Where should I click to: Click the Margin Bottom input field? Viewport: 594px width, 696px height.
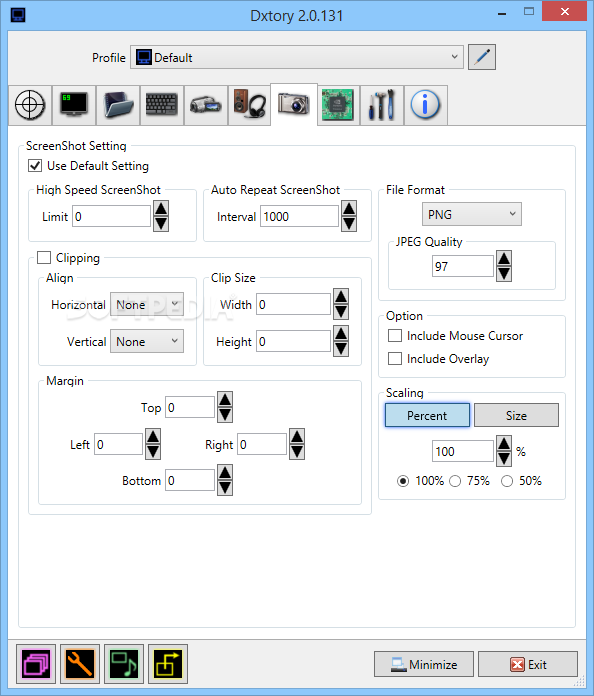tap(190, 480)
